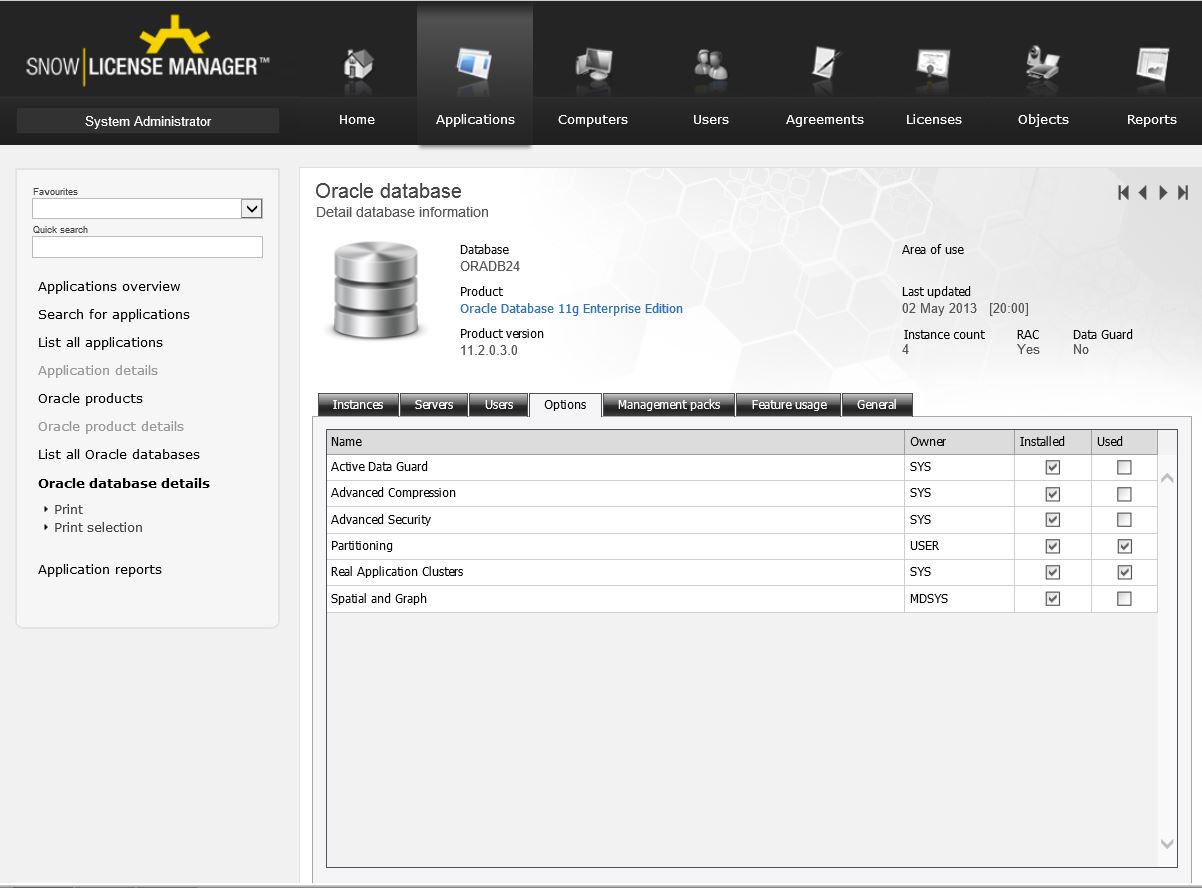Image resolution: width=1202 pixels, height=888 pixels.
Task: Switch to the Servers tab
Action: [x=434, y=405]
